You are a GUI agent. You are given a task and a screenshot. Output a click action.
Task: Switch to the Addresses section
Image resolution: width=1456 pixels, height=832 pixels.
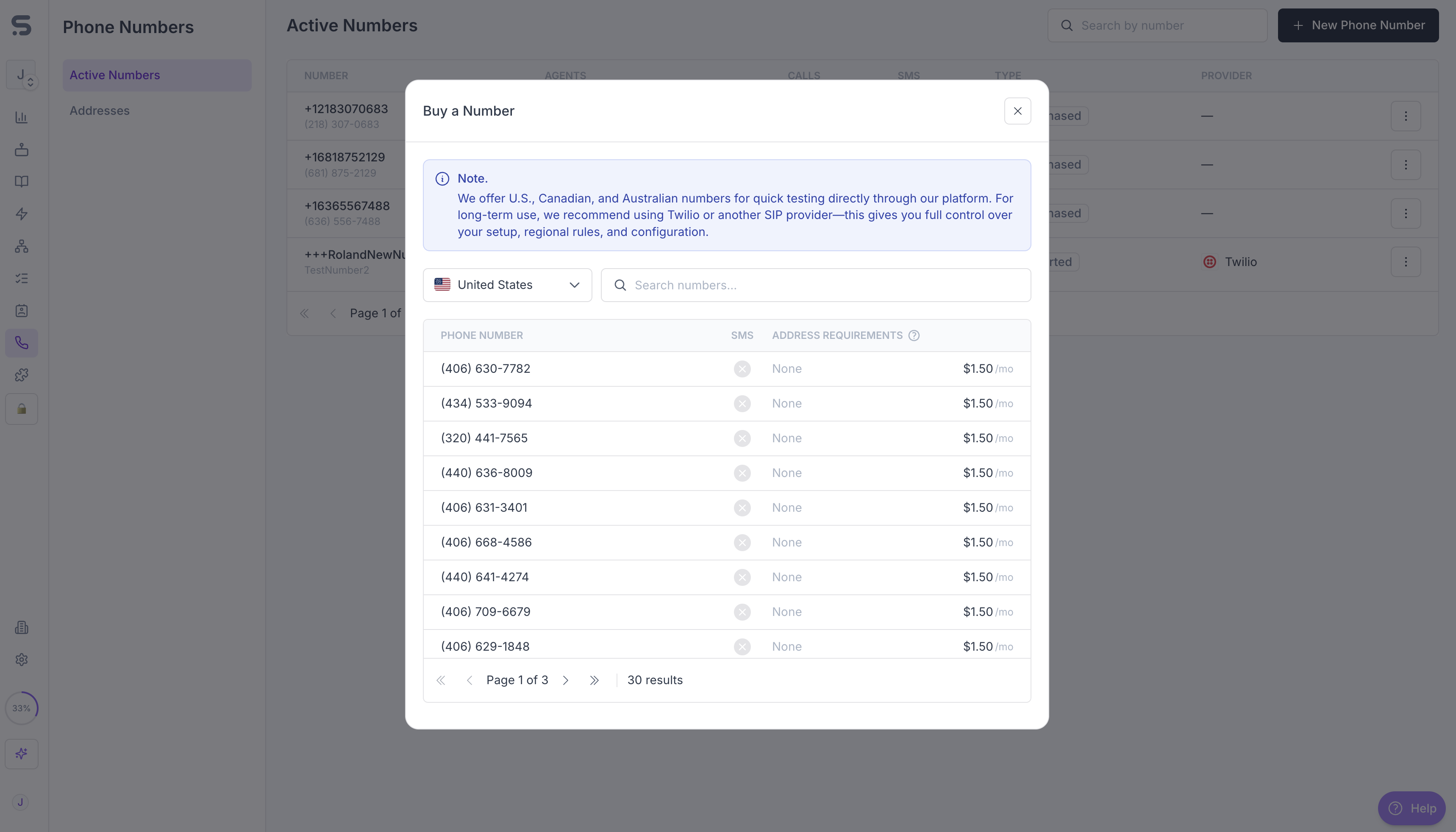(100, 111)
